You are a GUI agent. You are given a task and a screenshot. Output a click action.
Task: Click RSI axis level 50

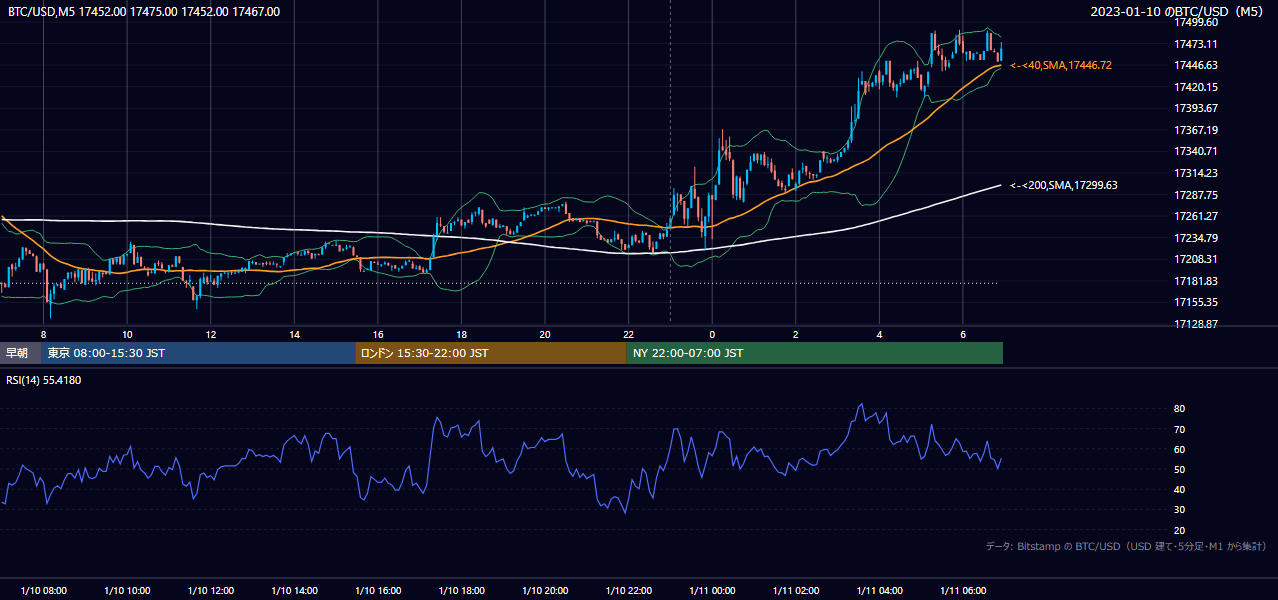[1179, 469]
